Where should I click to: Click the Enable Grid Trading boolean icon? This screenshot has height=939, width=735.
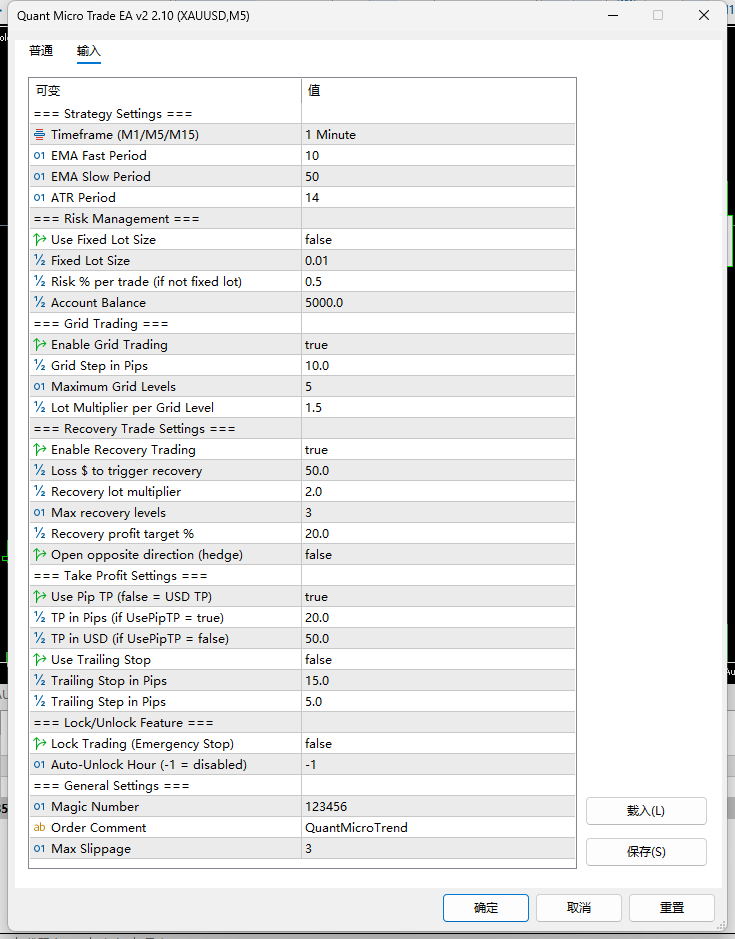pyautogui.click(x=40, y=344)
